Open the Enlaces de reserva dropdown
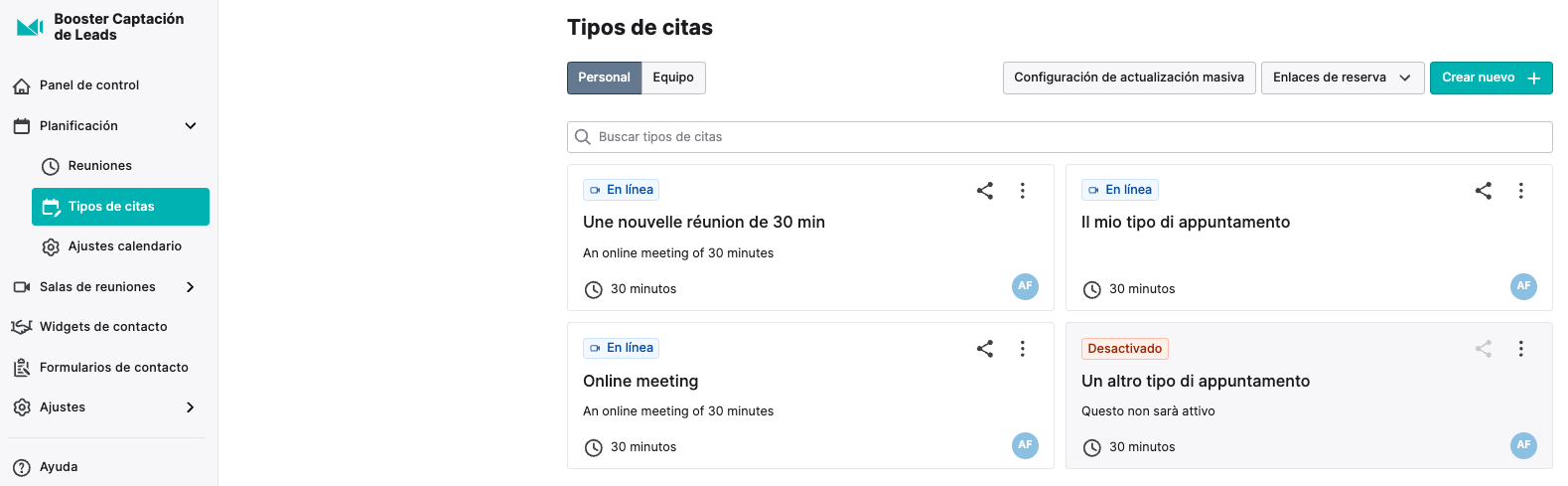This screenshot has height=486, width=1568. pyautogui.click(x=1342, y=78)
